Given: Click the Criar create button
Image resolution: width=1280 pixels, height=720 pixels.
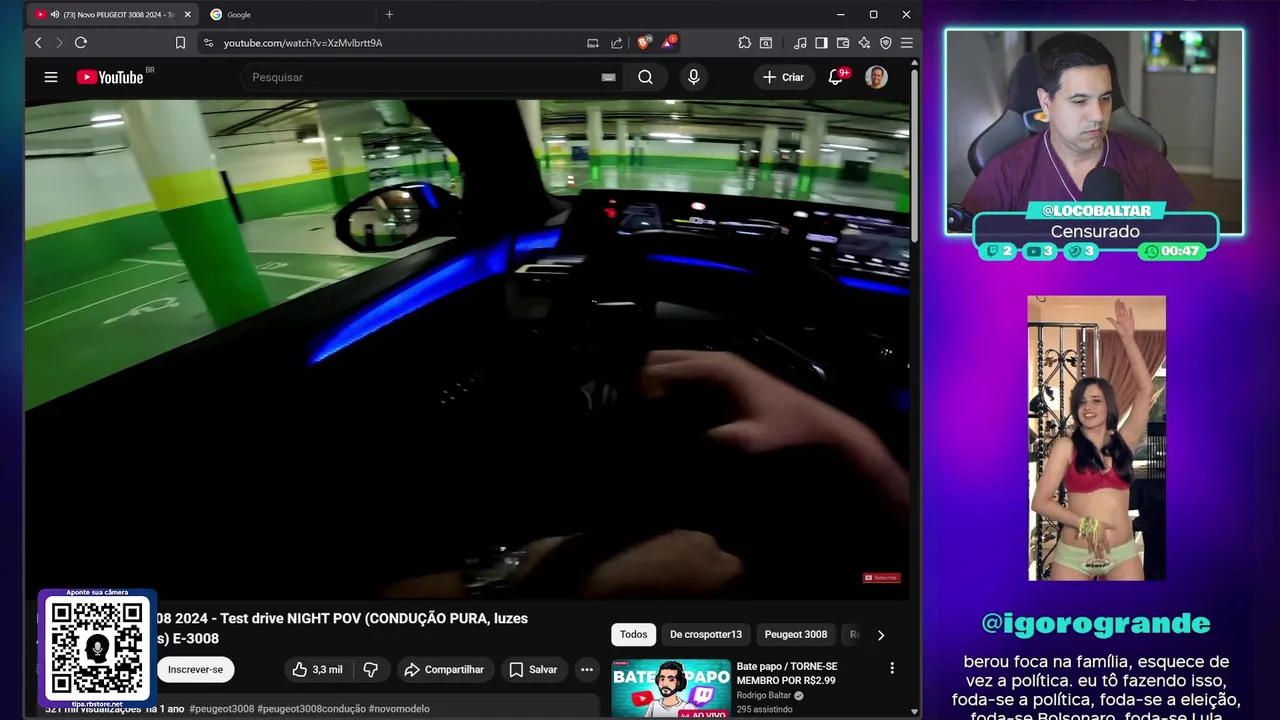Looking at the screenshot, I should (783, 77).
